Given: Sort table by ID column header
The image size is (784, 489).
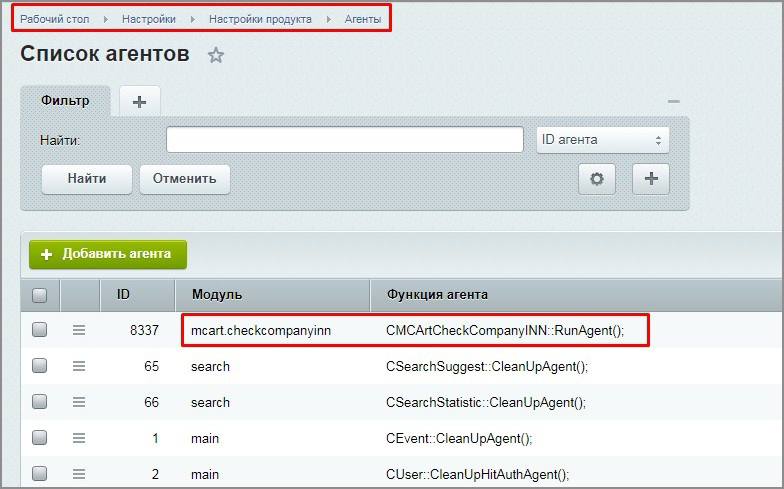Looking at the screenshot, I should (123, 295).
